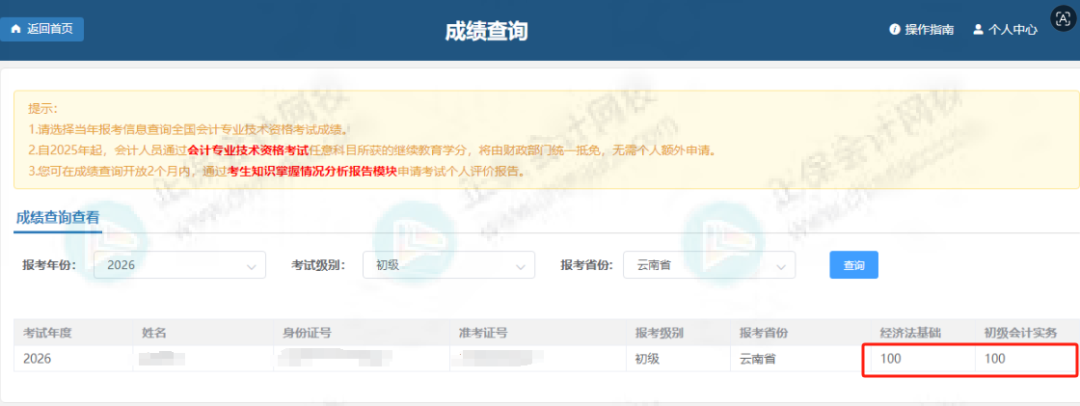Click the 会计专业技术资格考试 red link

248,150
